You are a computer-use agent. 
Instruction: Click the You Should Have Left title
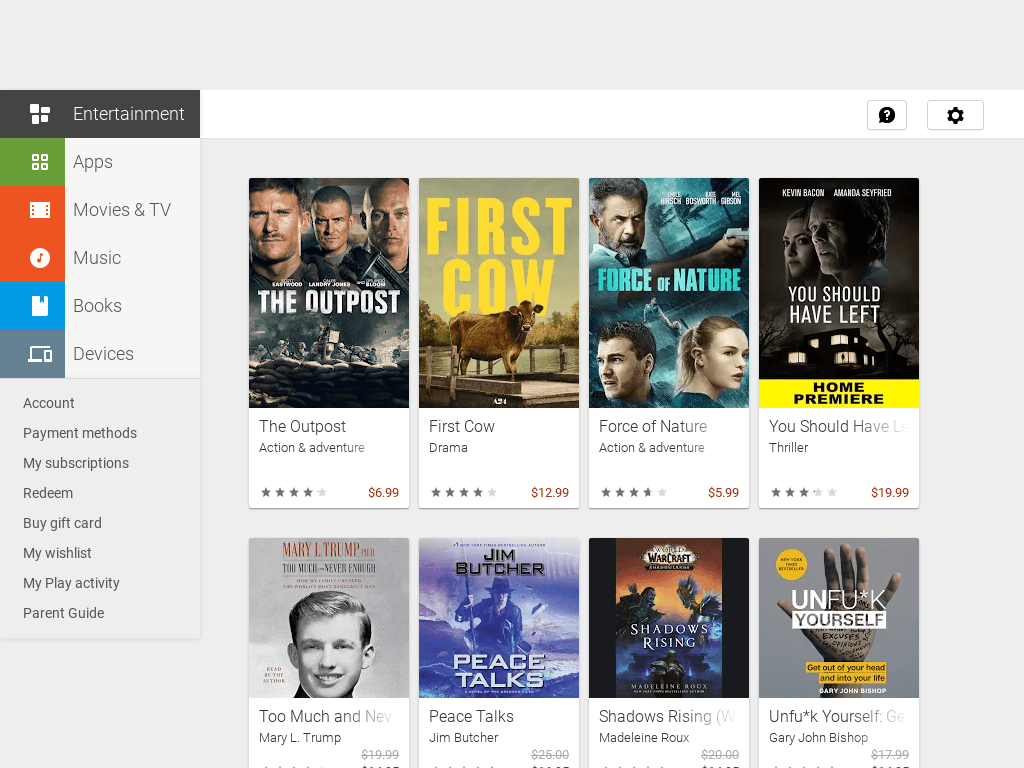839,426
